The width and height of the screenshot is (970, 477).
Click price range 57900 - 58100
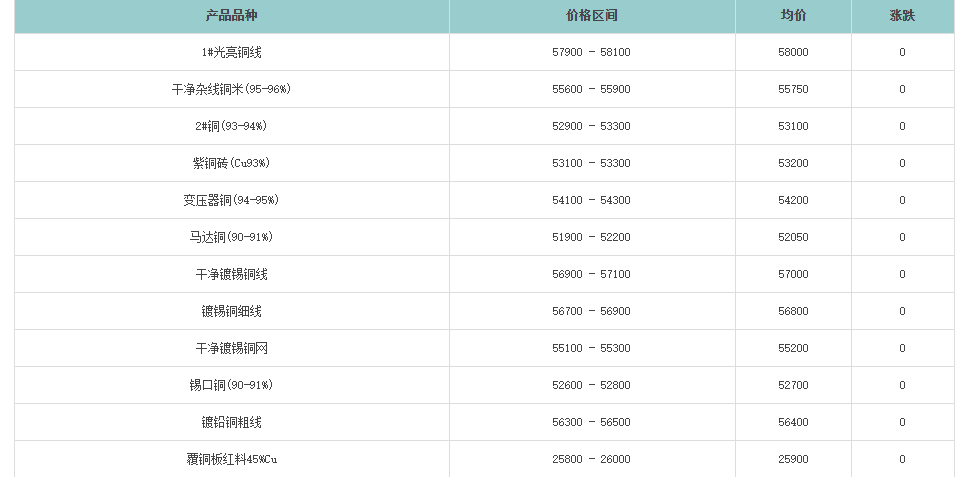[591, 52]
